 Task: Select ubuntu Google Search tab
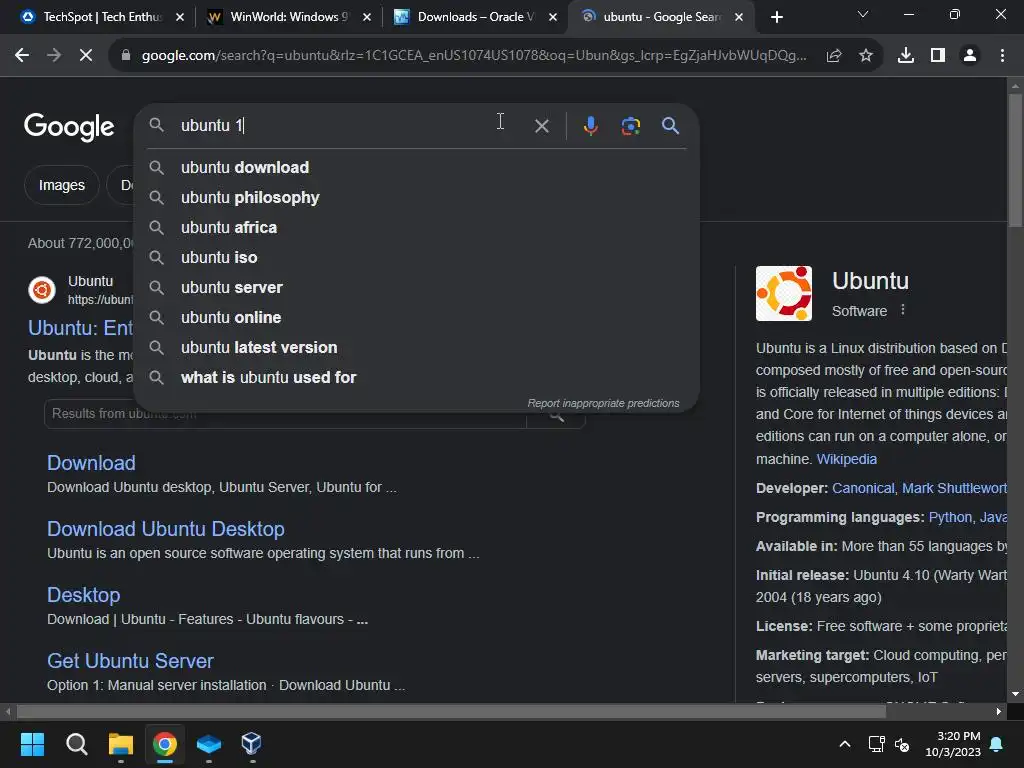point(660,17)
